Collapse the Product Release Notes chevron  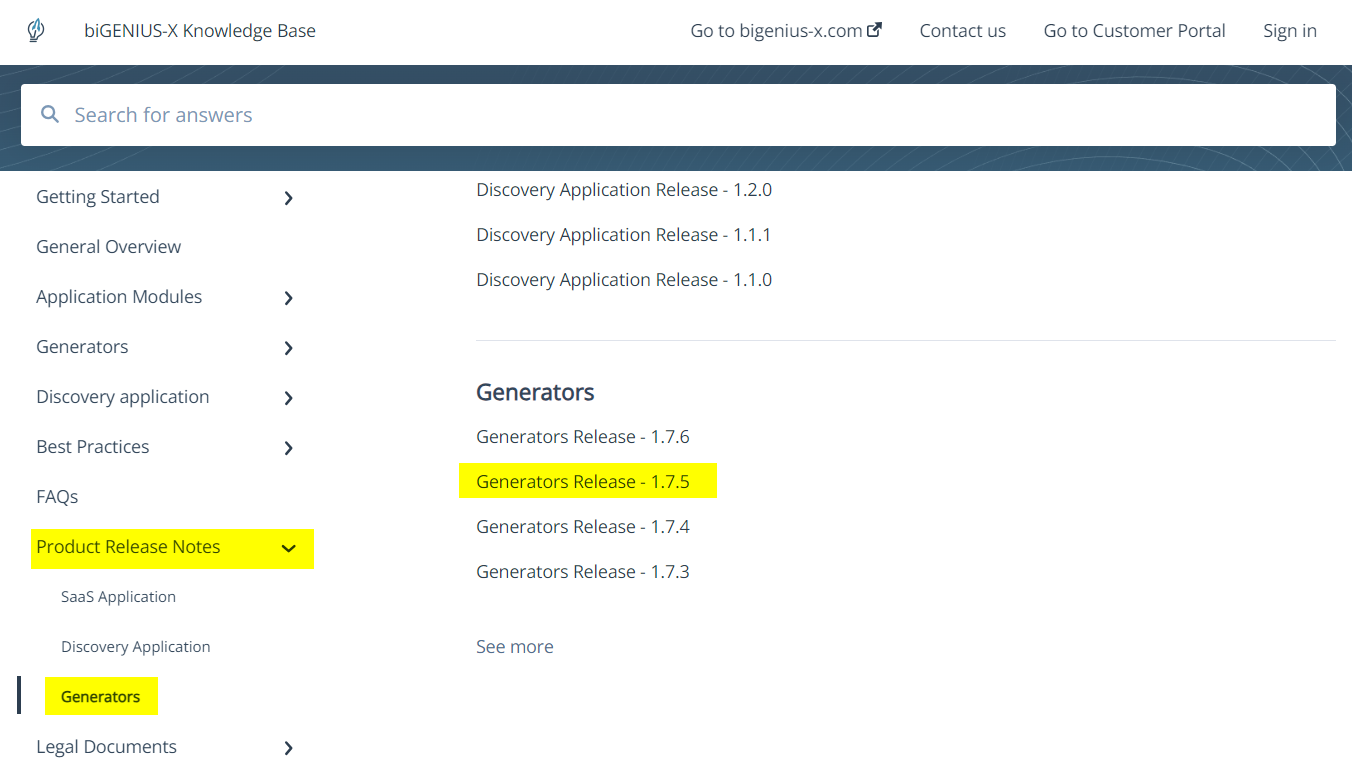tap(289, 548)
